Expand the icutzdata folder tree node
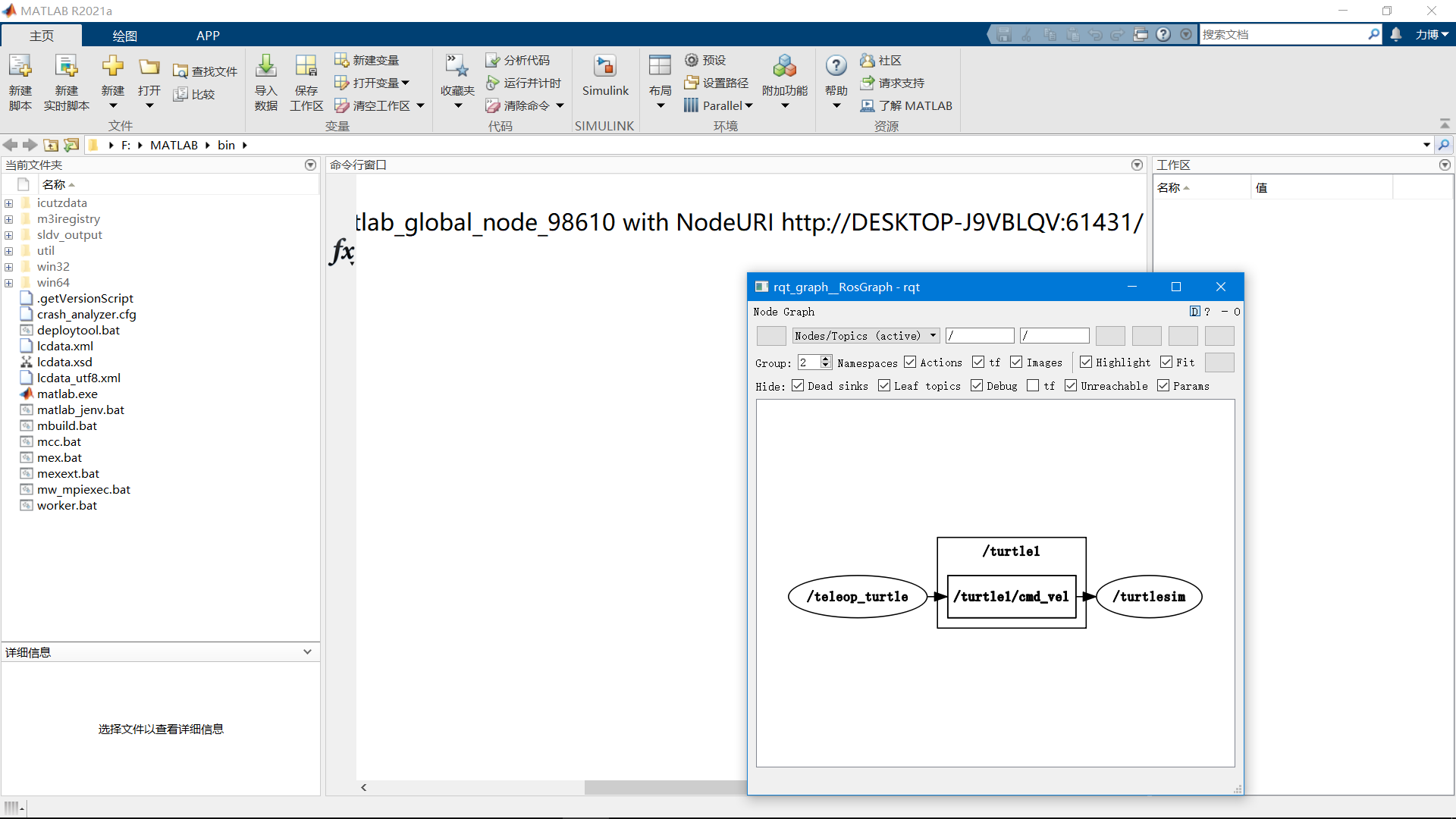1456x819 pixels. tap(8, 203)
